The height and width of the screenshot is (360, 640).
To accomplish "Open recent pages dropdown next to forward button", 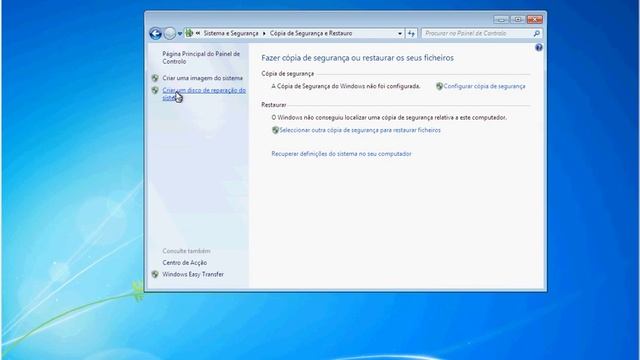I will [180, 34].
